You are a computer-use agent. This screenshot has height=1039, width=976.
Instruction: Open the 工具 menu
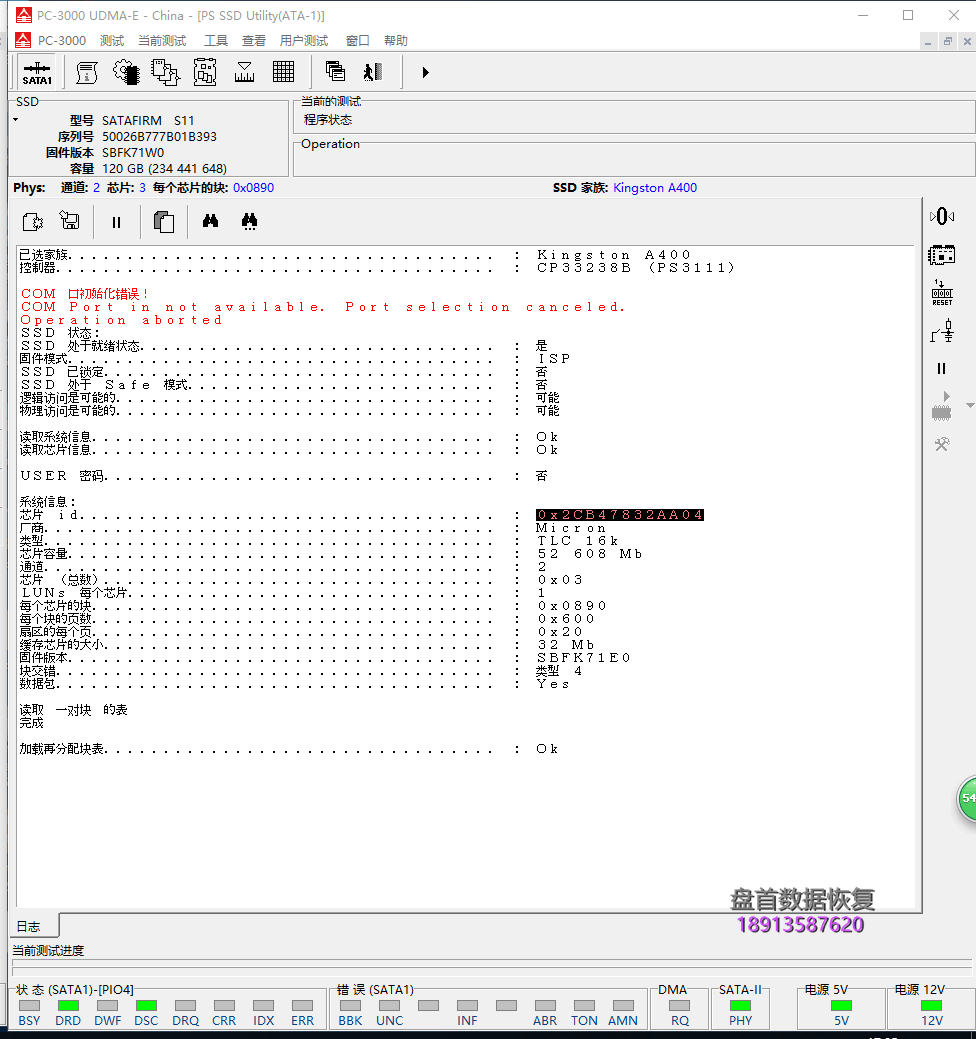[215, 40]
